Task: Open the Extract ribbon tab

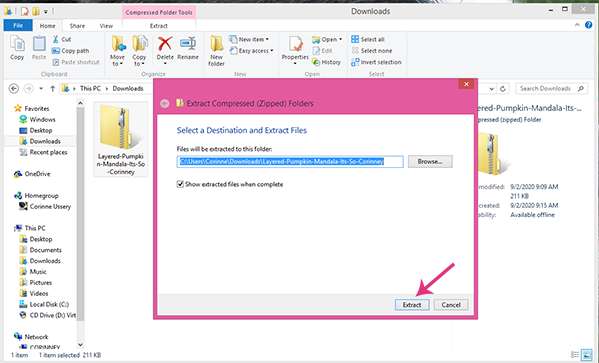Action: tap(159, 26)
